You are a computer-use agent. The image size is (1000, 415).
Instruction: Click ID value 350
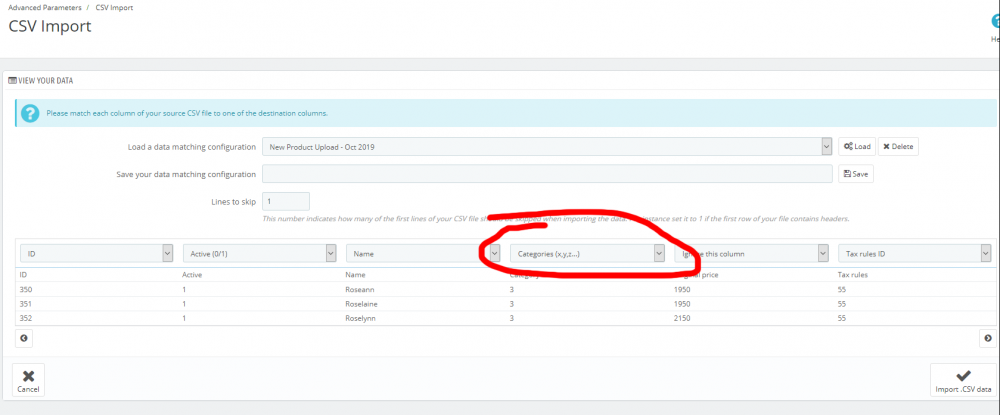coord(26,289)
